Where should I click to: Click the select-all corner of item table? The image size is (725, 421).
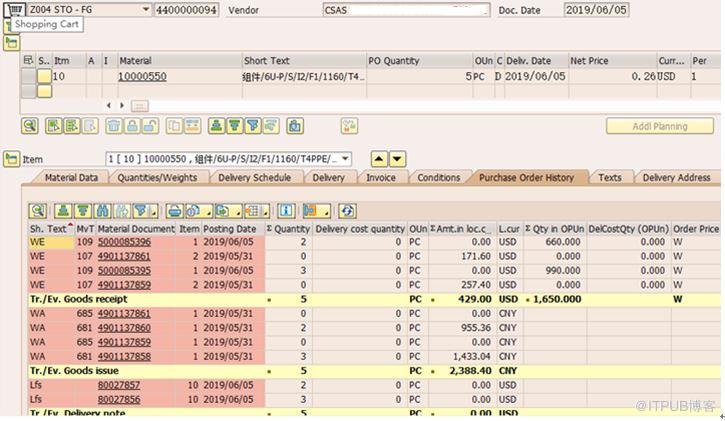(28, 61)
